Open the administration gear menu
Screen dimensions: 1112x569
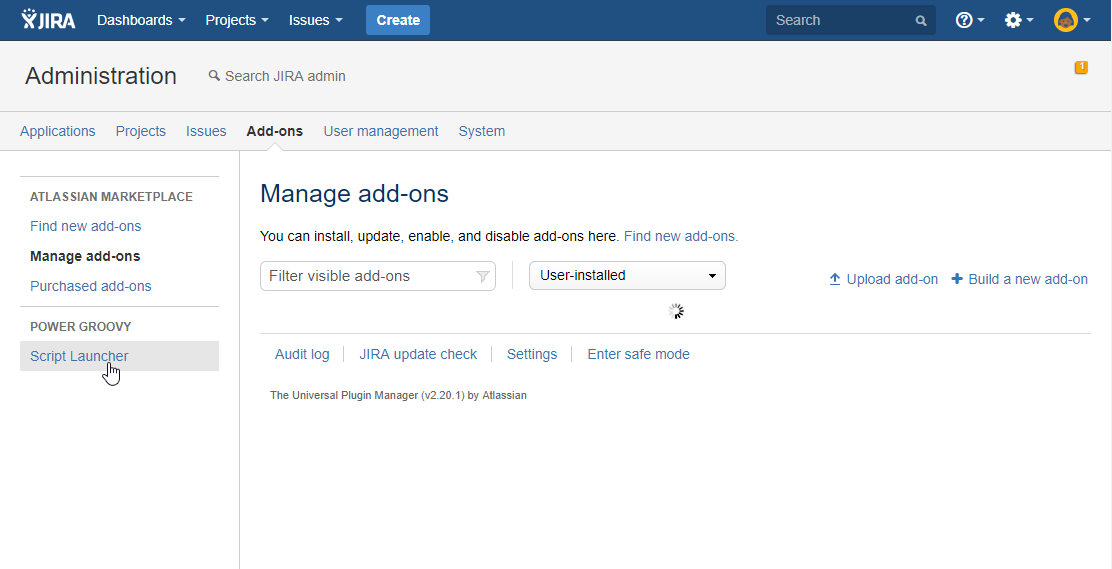pos(1019,21)
